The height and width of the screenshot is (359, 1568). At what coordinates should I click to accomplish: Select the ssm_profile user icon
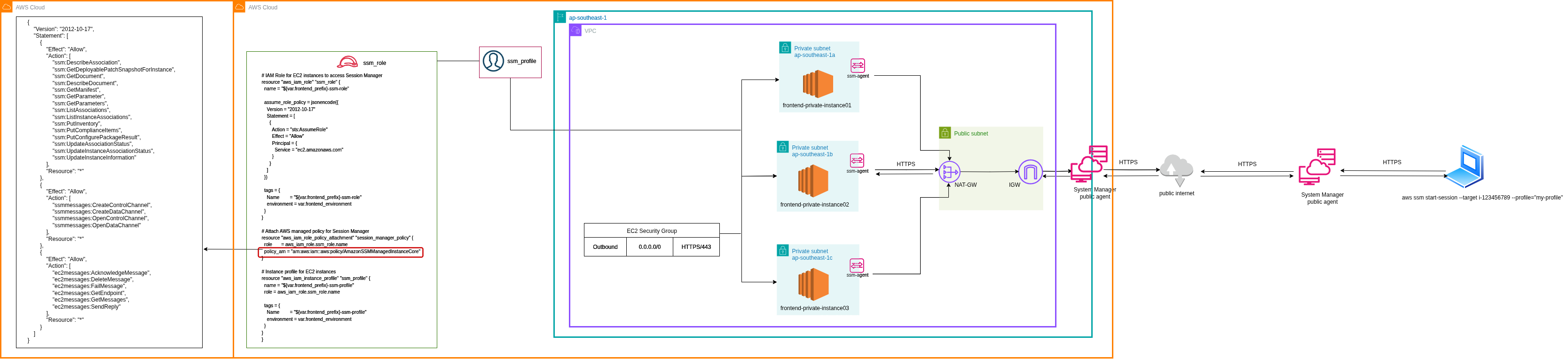[x=493, y=61]
